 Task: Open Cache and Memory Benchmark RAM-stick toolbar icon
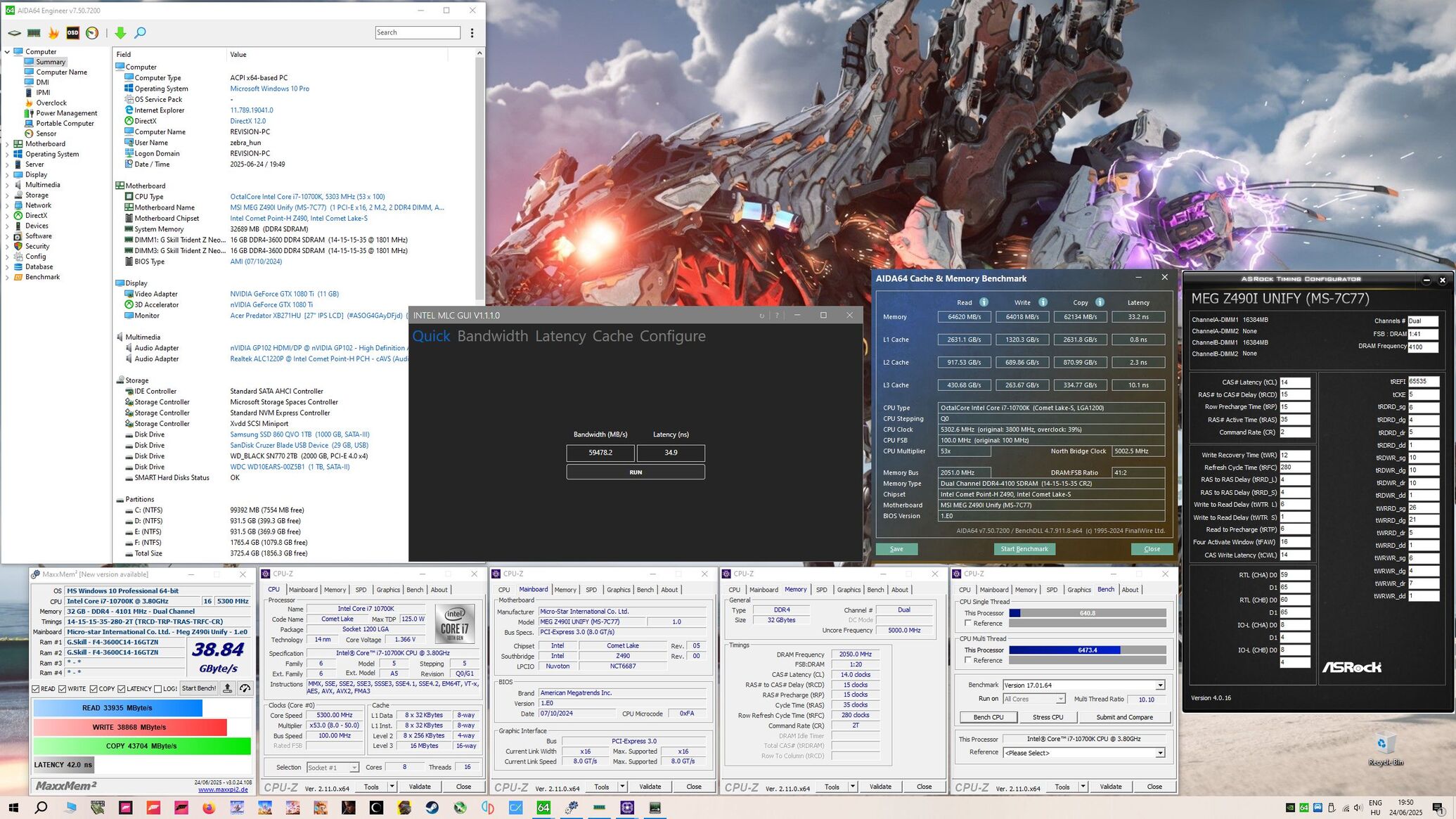point(34,33)
